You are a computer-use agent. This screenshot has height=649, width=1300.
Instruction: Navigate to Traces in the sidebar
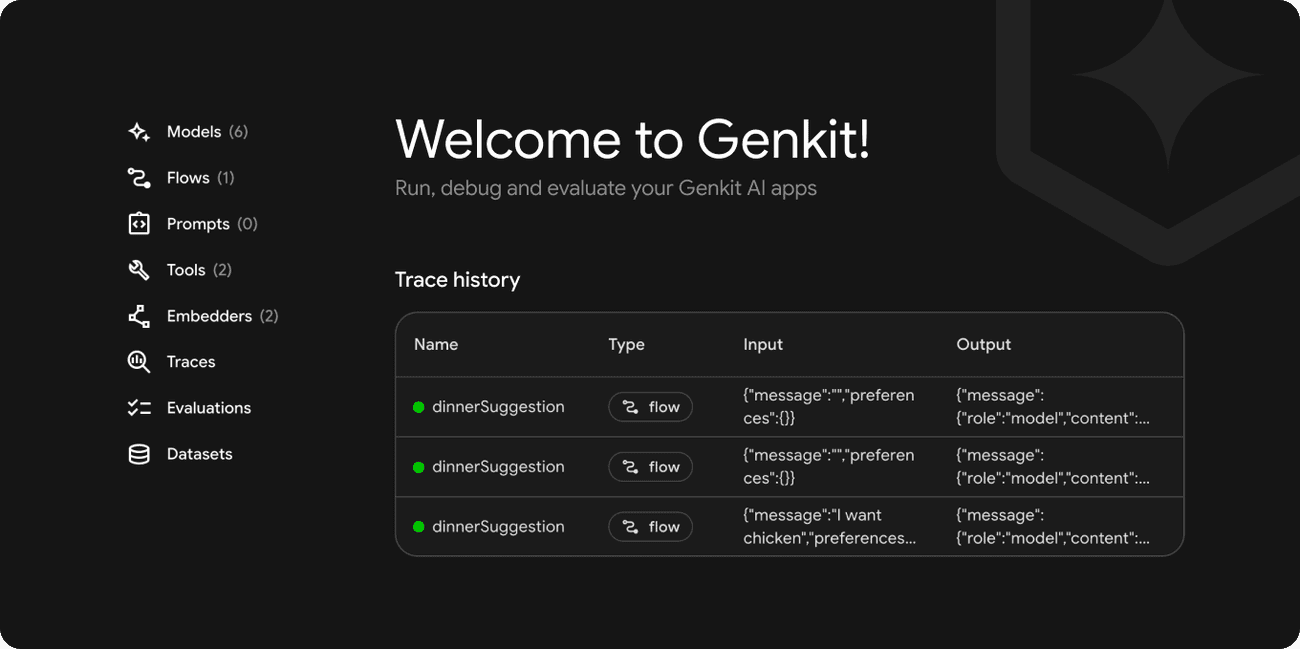tap(191, 361)
